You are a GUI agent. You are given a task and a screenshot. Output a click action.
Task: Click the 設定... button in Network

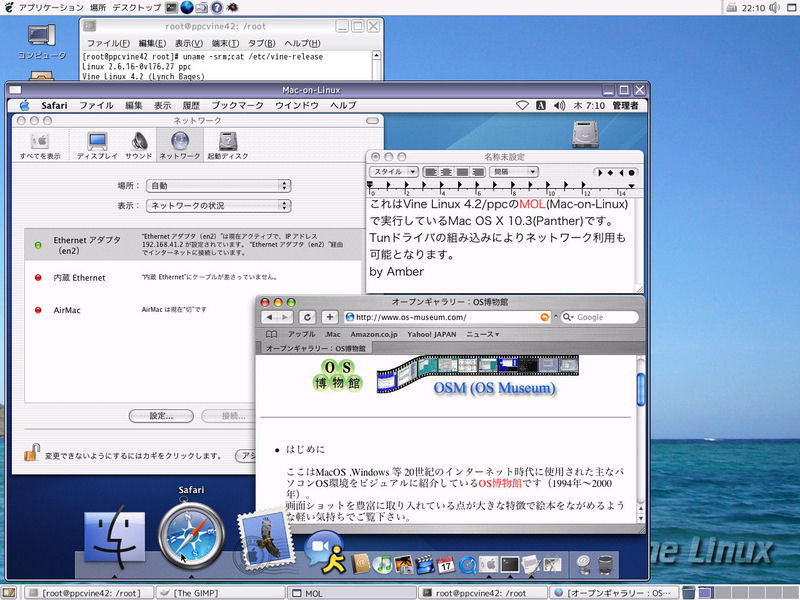click(x=161, y=416)
